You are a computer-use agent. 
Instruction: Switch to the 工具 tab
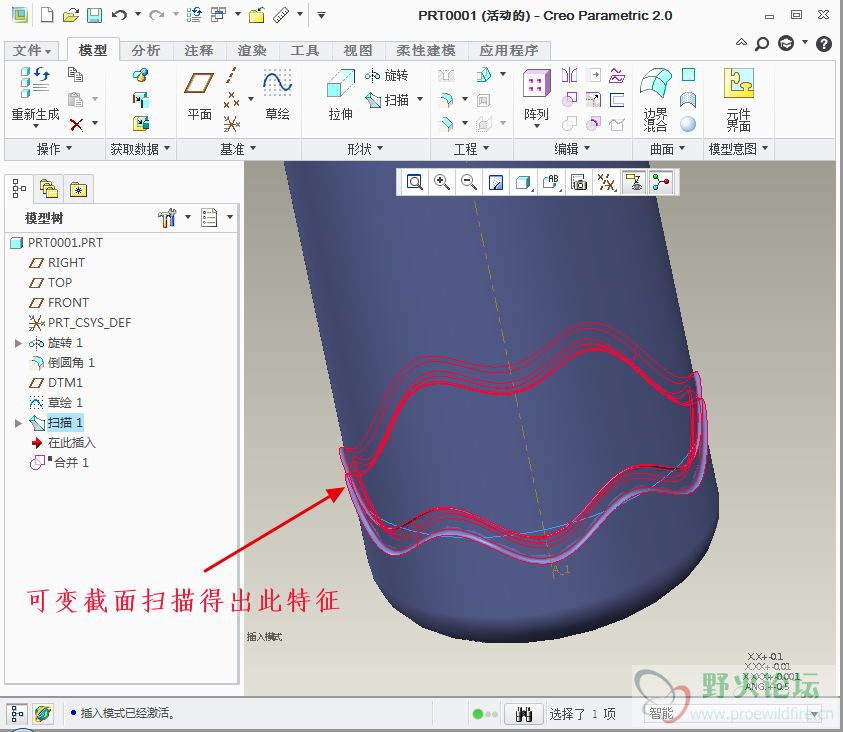305,51
